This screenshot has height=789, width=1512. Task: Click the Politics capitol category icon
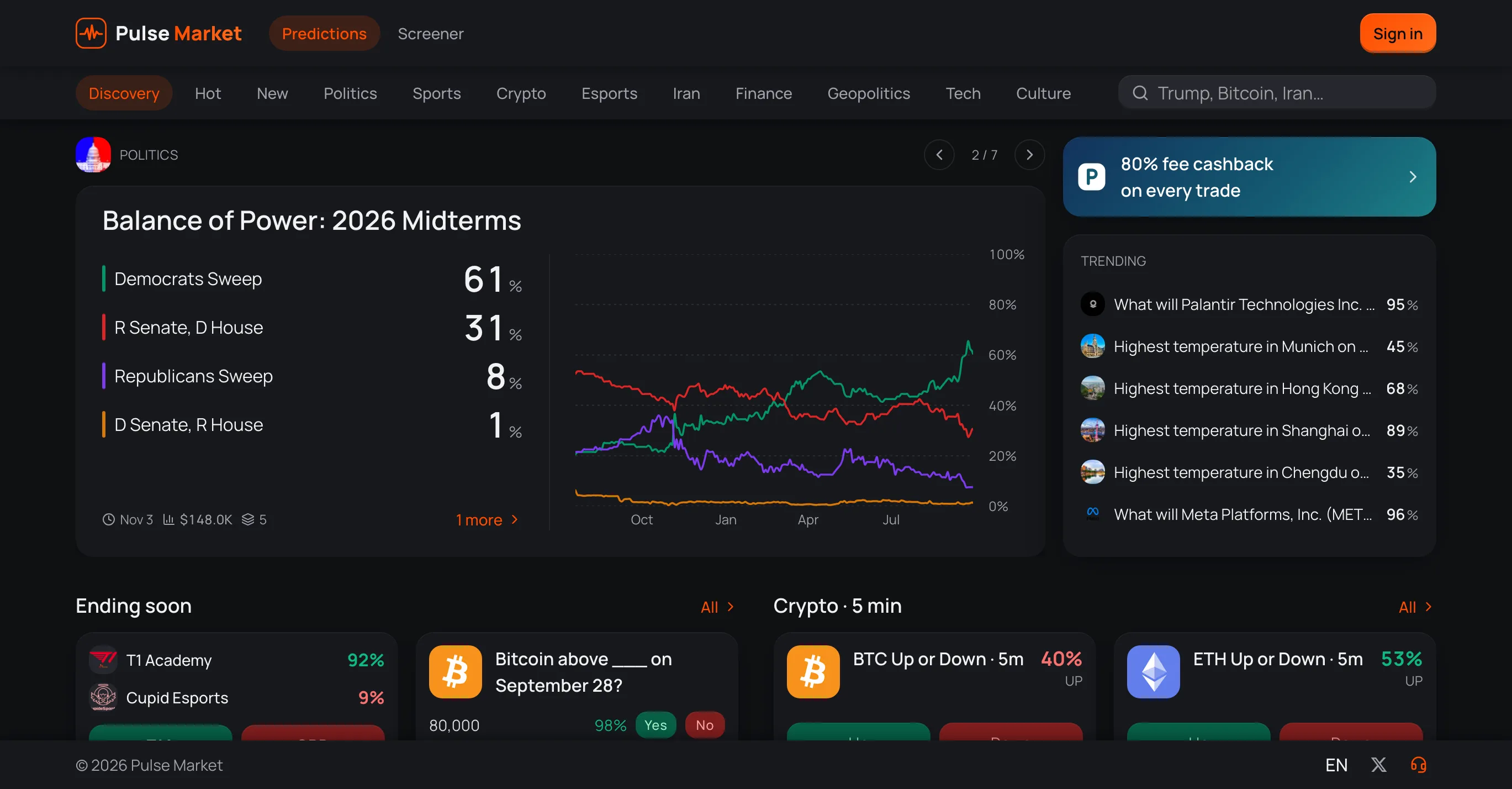(93, 155)
